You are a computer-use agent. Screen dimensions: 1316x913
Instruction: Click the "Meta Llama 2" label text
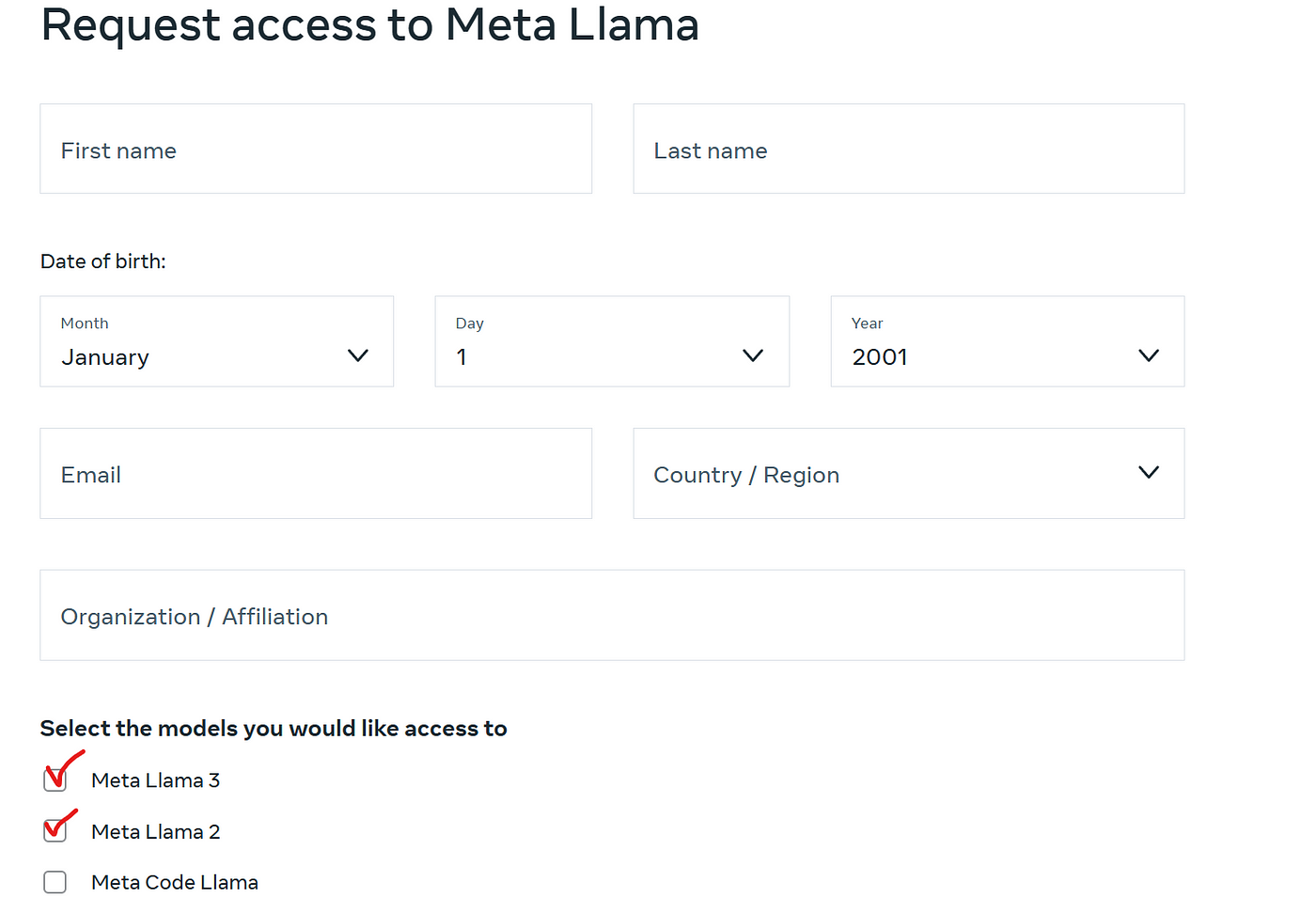156,832
